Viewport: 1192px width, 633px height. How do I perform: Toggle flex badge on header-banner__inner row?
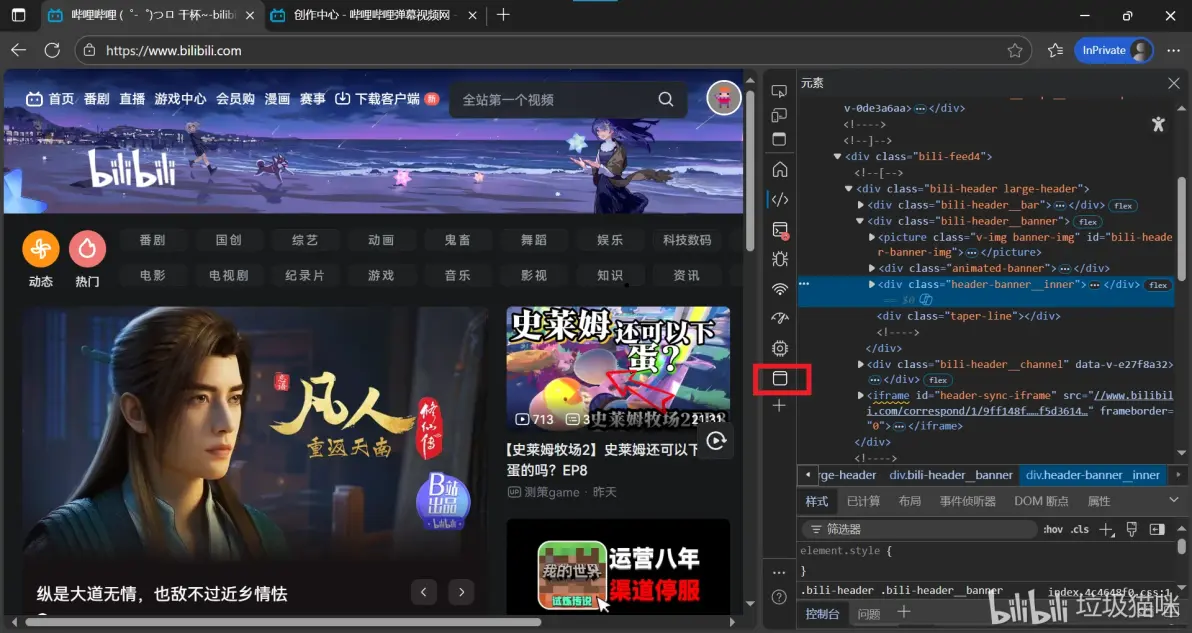coord(1158,285)
